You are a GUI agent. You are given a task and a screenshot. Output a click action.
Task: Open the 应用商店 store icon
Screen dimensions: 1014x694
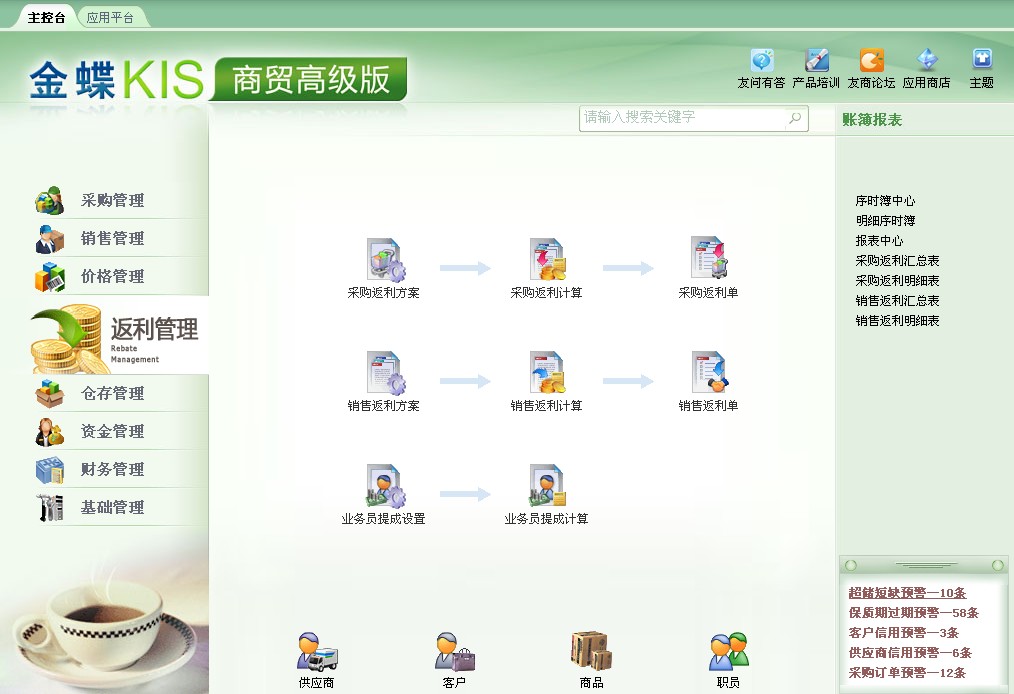pyautogui.click(x=927, y=60)
